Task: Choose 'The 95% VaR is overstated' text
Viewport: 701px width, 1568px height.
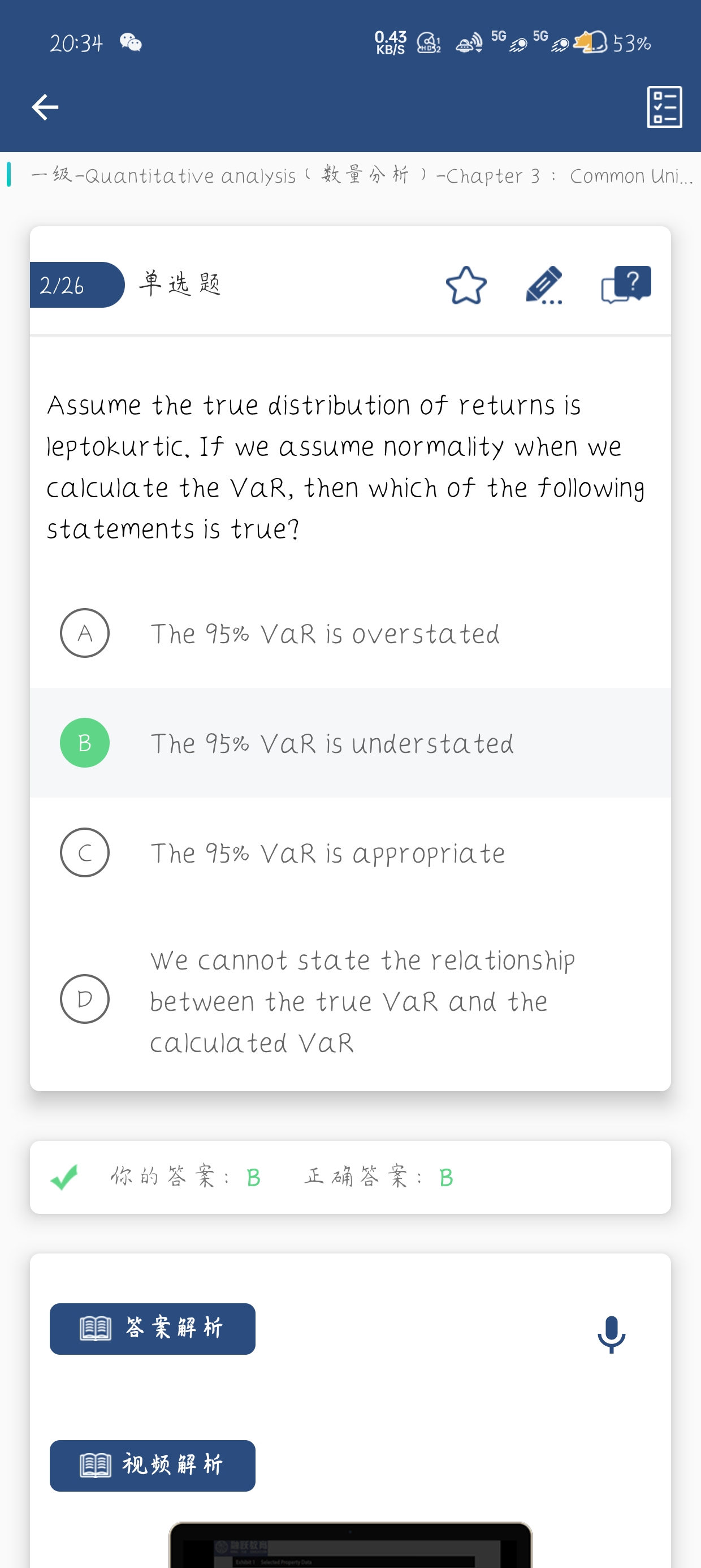Action: [x=325, y=634]
